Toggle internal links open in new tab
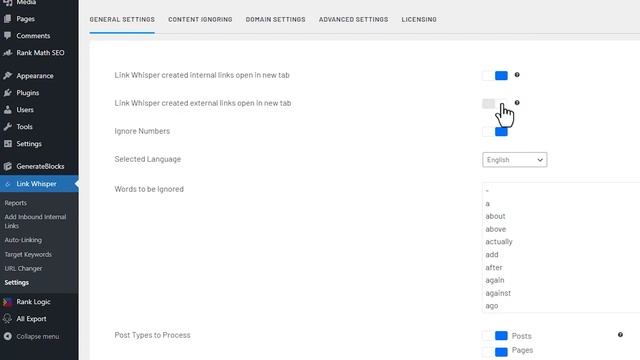The height and width of the screenshot is (360, 640). coord(495,76)
